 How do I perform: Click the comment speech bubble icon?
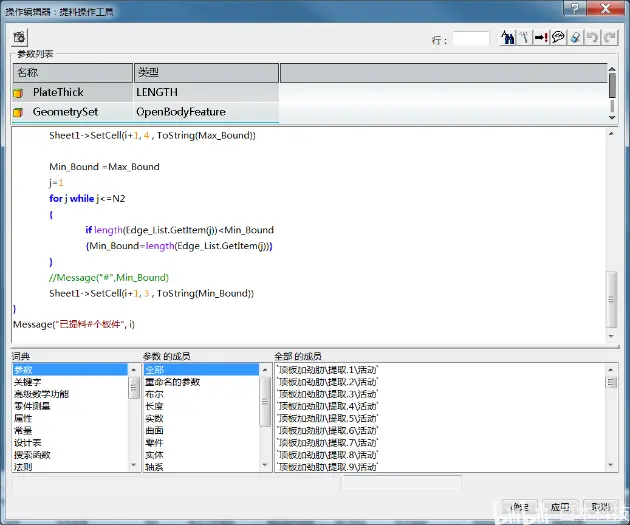click(558, 38)
